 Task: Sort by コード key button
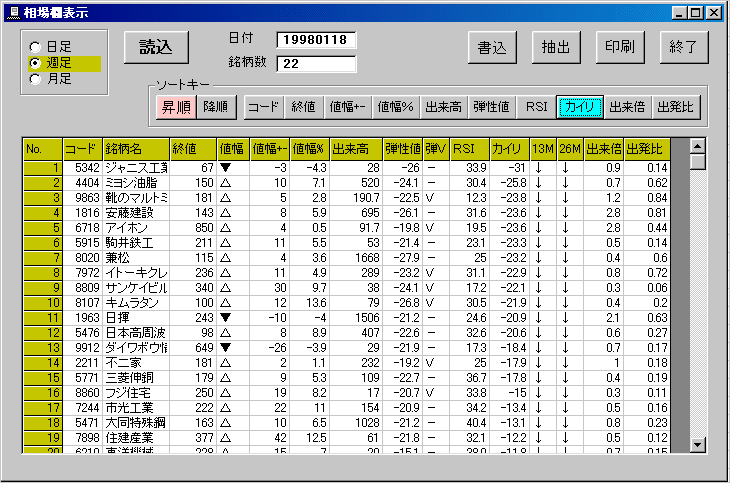[x=264, y=107]
